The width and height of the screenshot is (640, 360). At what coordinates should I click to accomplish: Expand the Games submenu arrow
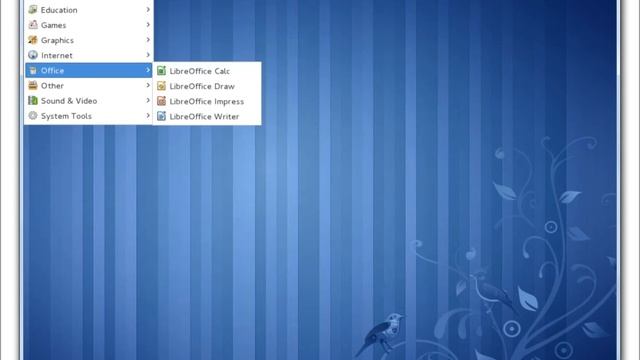tap(148, 24)
